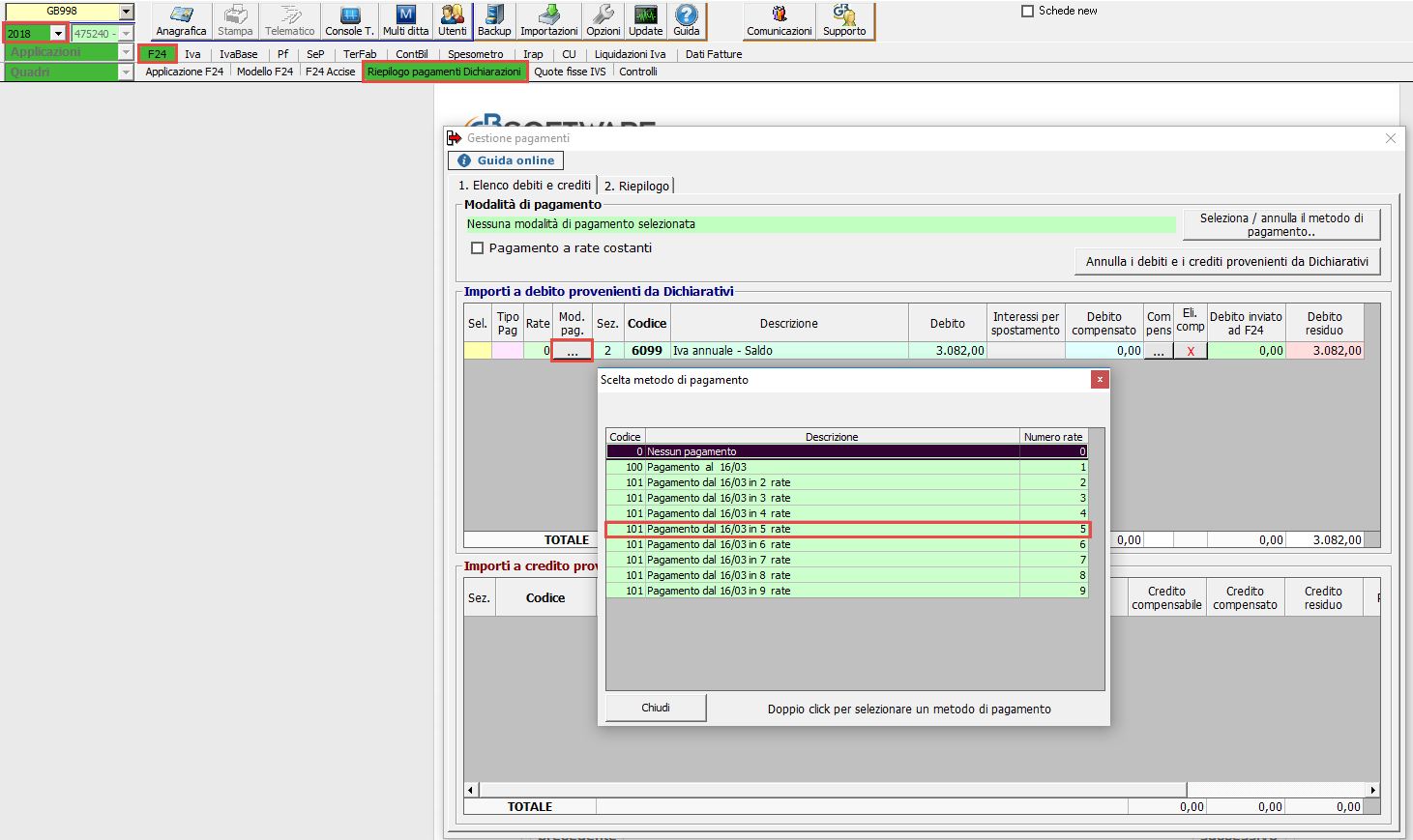The height and width of the screenshot is (840, 1413).
Task: Open the Utenti users icon
Action: point(452,20)
